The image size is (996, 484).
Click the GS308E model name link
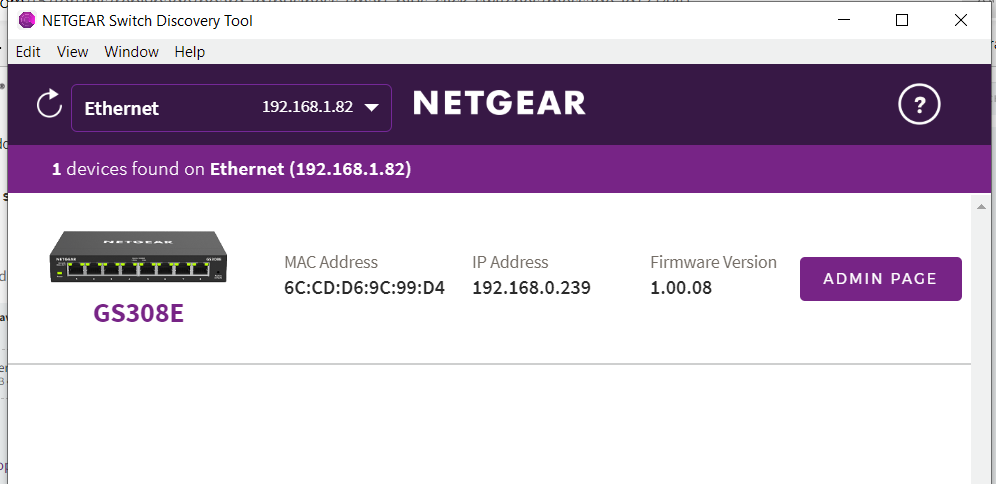point(139,314)
